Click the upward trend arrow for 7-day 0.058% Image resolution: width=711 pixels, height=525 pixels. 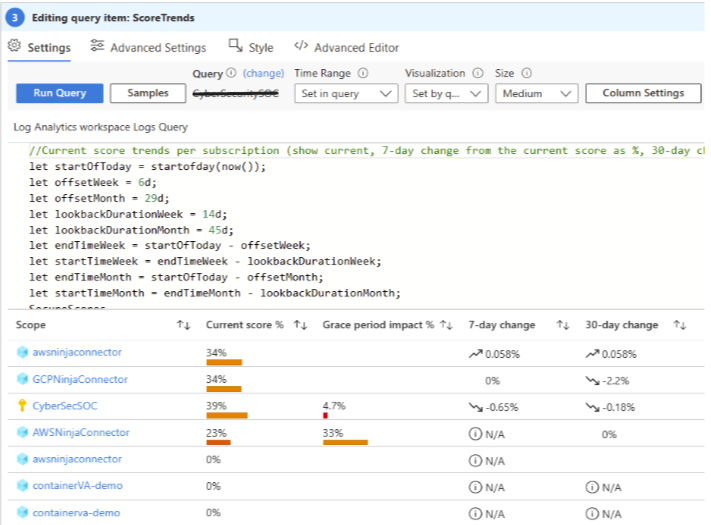476,354
